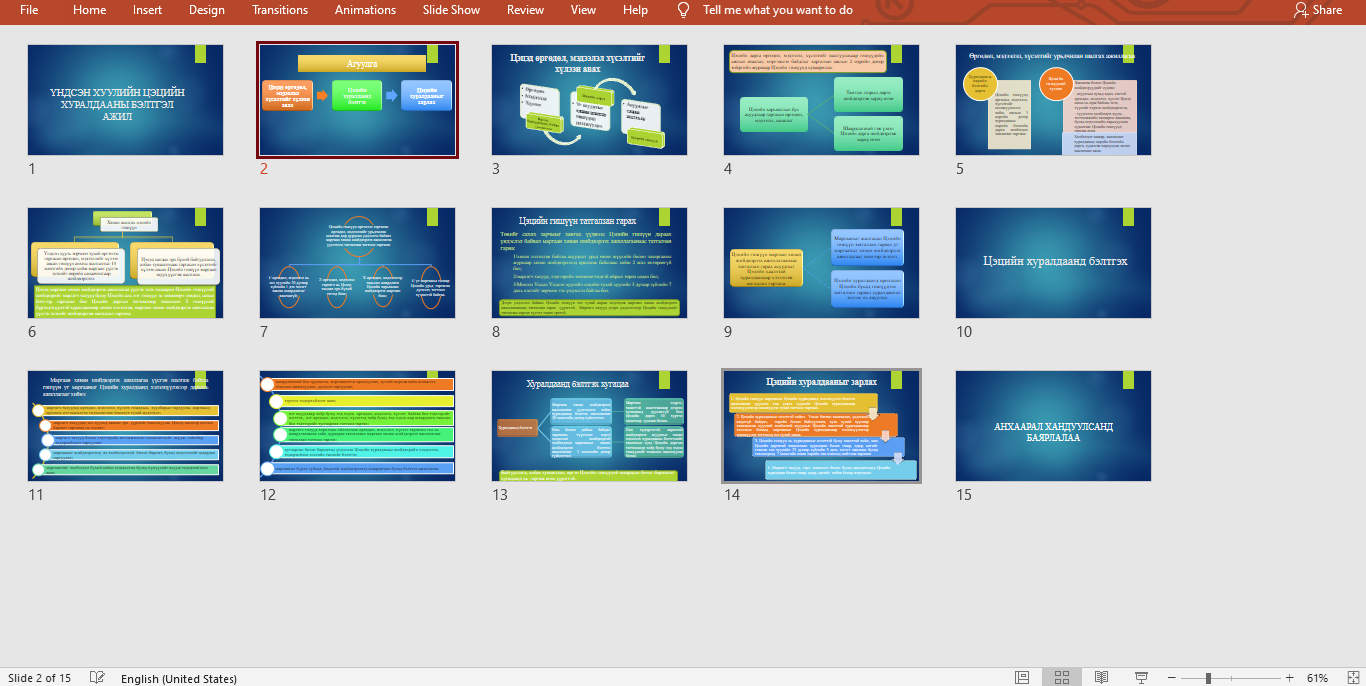The image size is (1366, 686).
Task: Select slide 14 thumbnail
Action: click(x=821, y=426)
